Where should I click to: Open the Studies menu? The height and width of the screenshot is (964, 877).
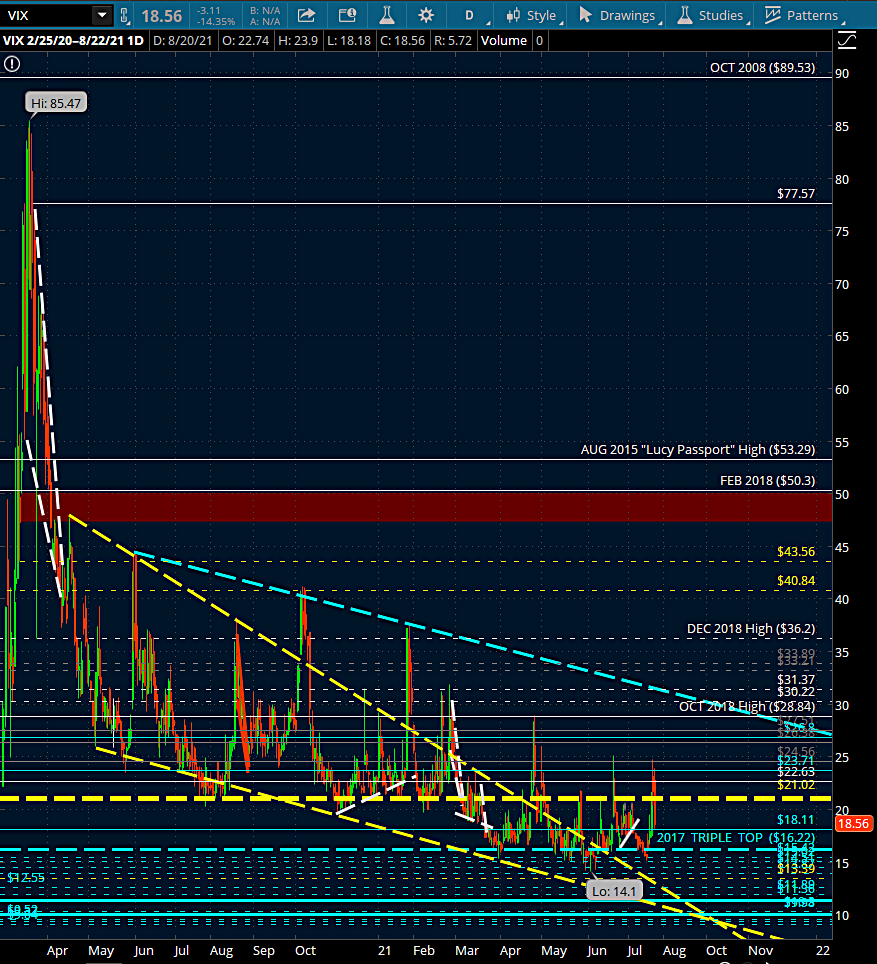coord(711,15)
